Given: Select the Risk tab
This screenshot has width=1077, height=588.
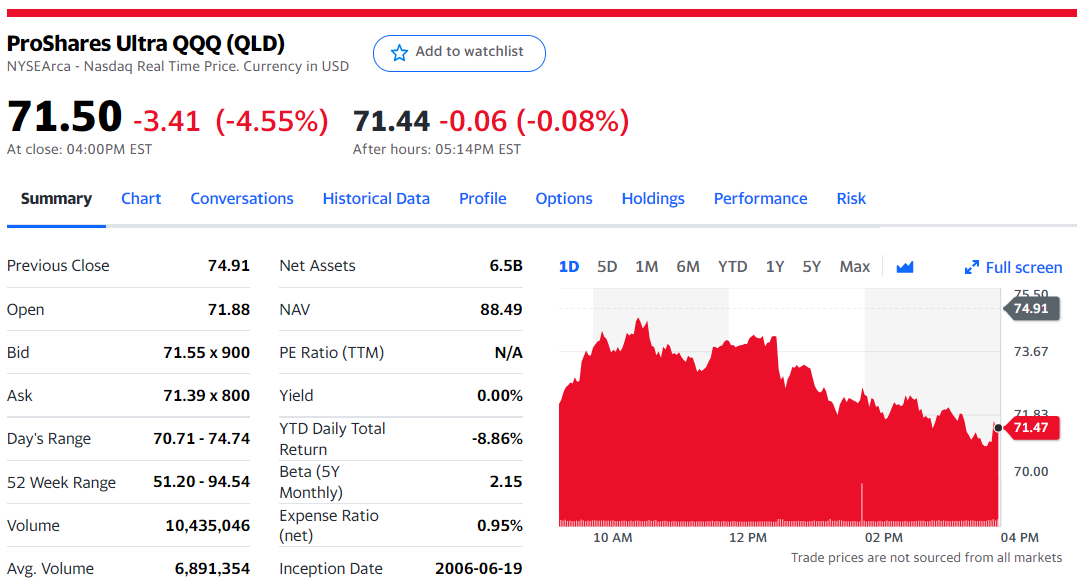Looking at the screenshot, I should pyautogui.click(x=851, y=199).
